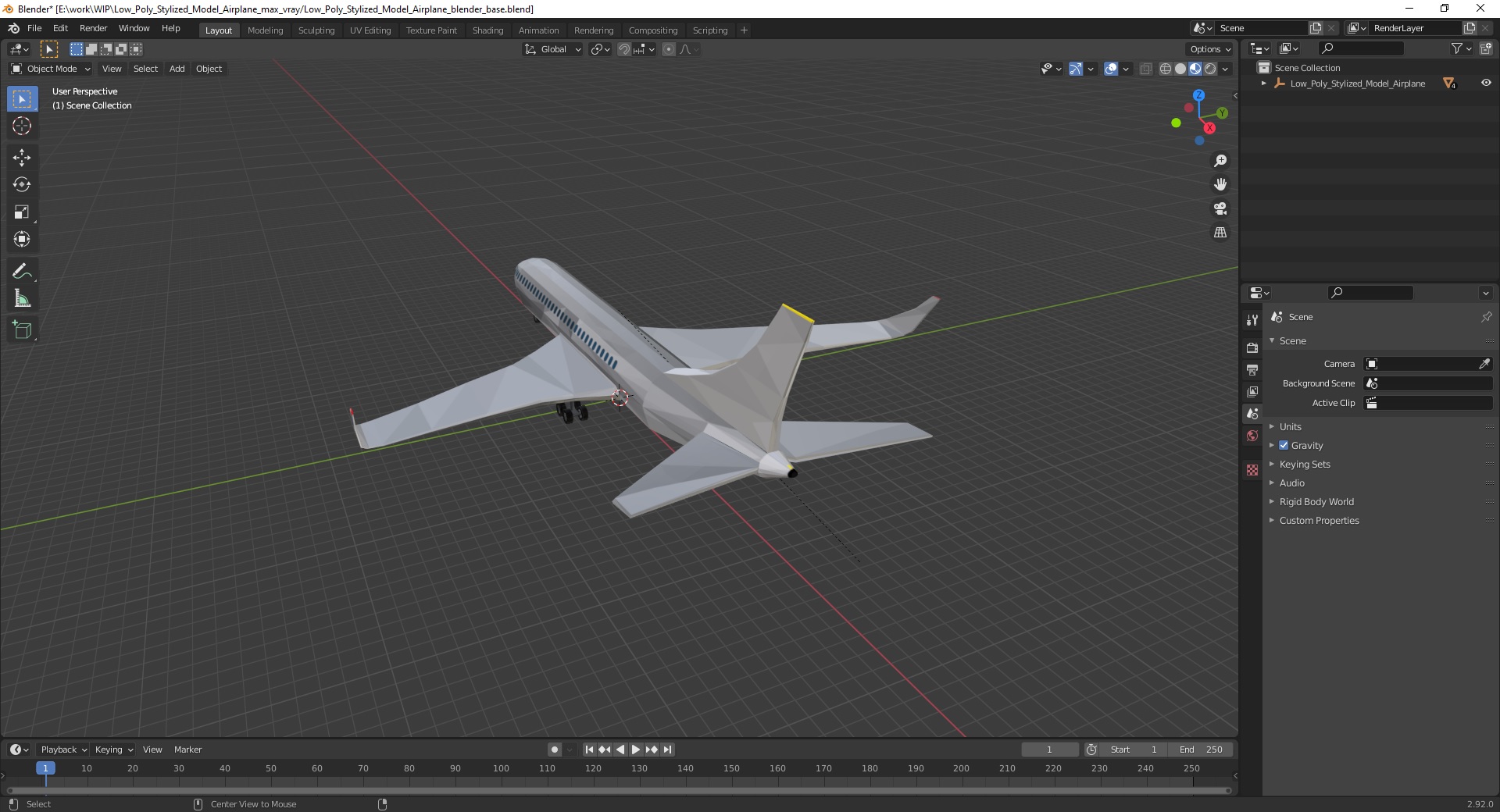
Task: Open the Add menu in viewport header
Action: coord(177,69)
